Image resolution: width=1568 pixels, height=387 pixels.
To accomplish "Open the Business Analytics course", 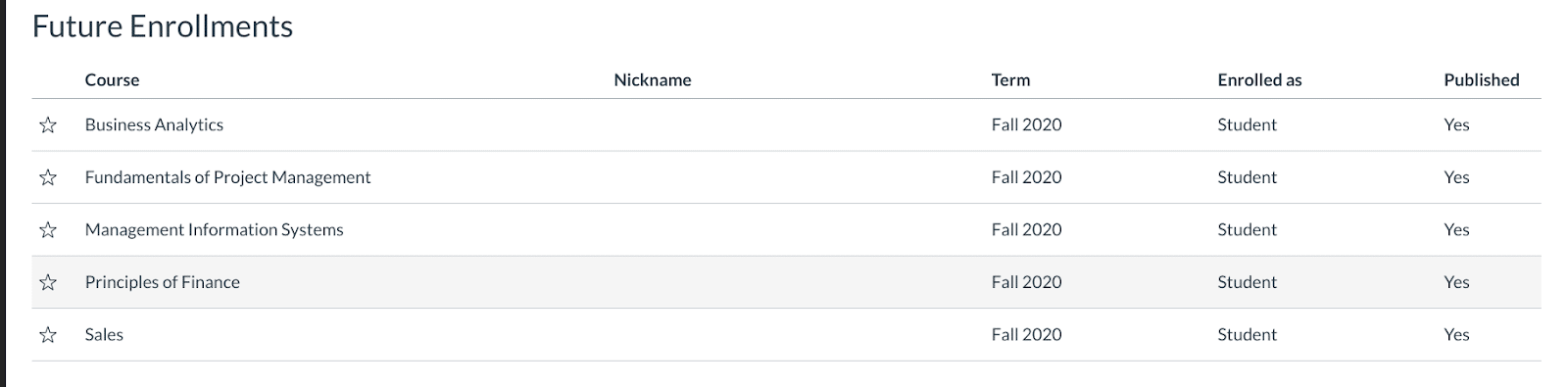I will (x=154, y=124).
